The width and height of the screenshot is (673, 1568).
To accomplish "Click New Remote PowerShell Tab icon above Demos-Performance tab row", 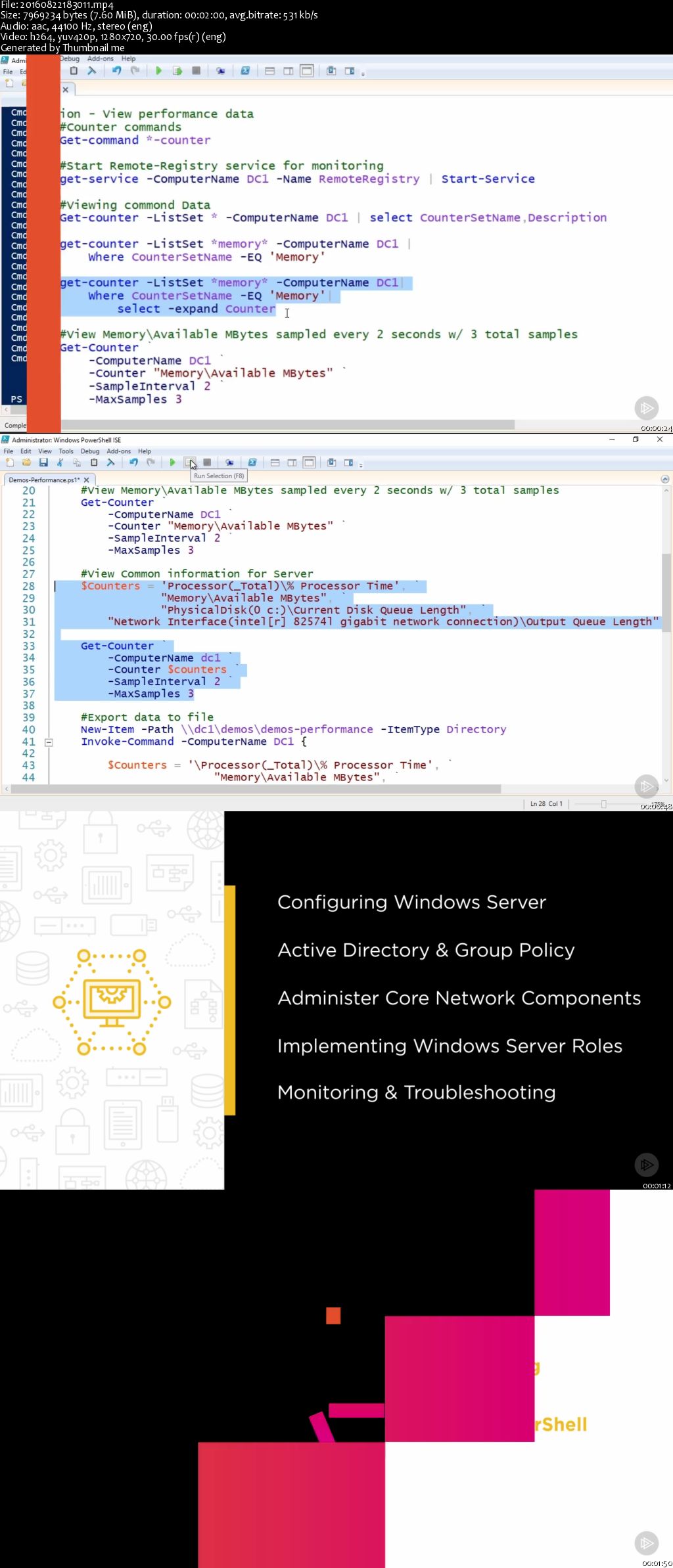I will pyautogui.click(x=229, y=462).
